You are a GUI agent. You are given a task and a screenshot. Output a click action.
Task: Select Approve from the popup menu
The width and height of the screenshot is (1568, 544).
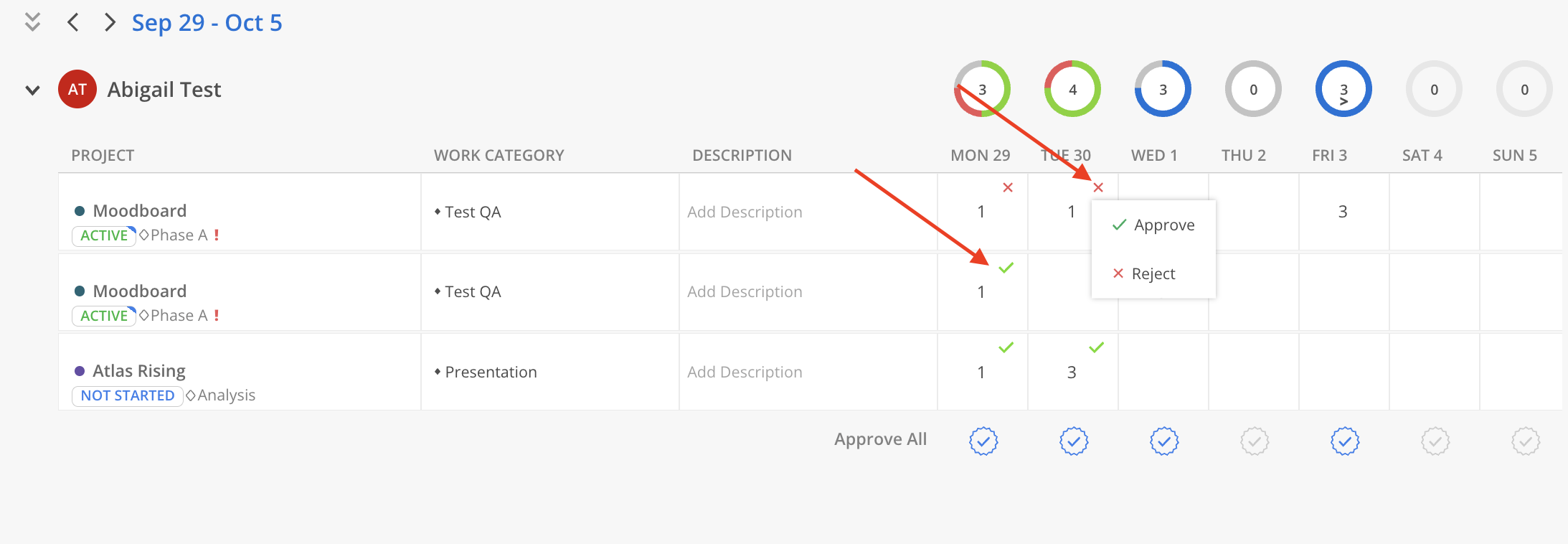[x=1153, y=225]
